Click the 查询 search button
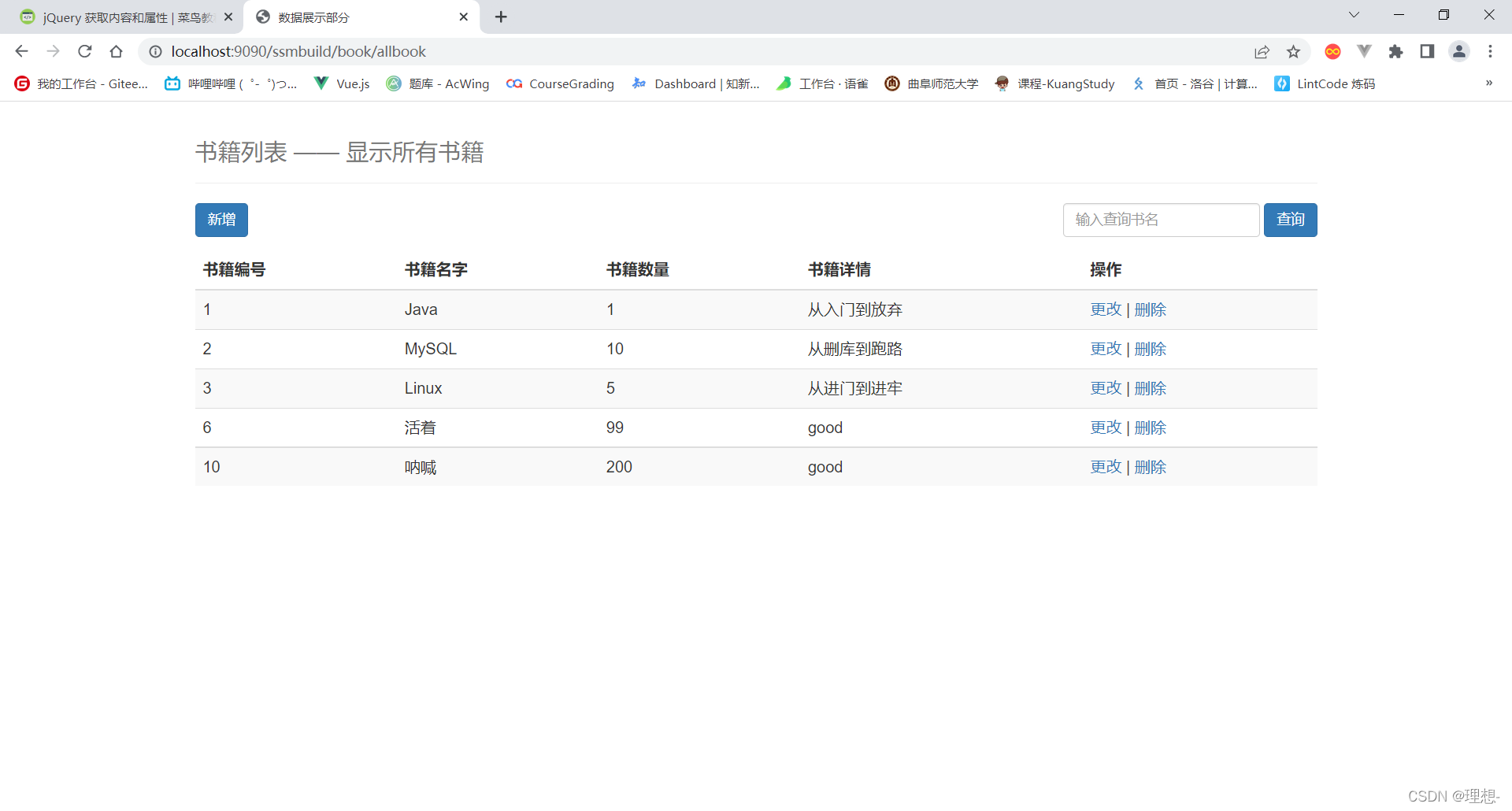Viewport: 1512px width, 811px height. pos(1290,220)
